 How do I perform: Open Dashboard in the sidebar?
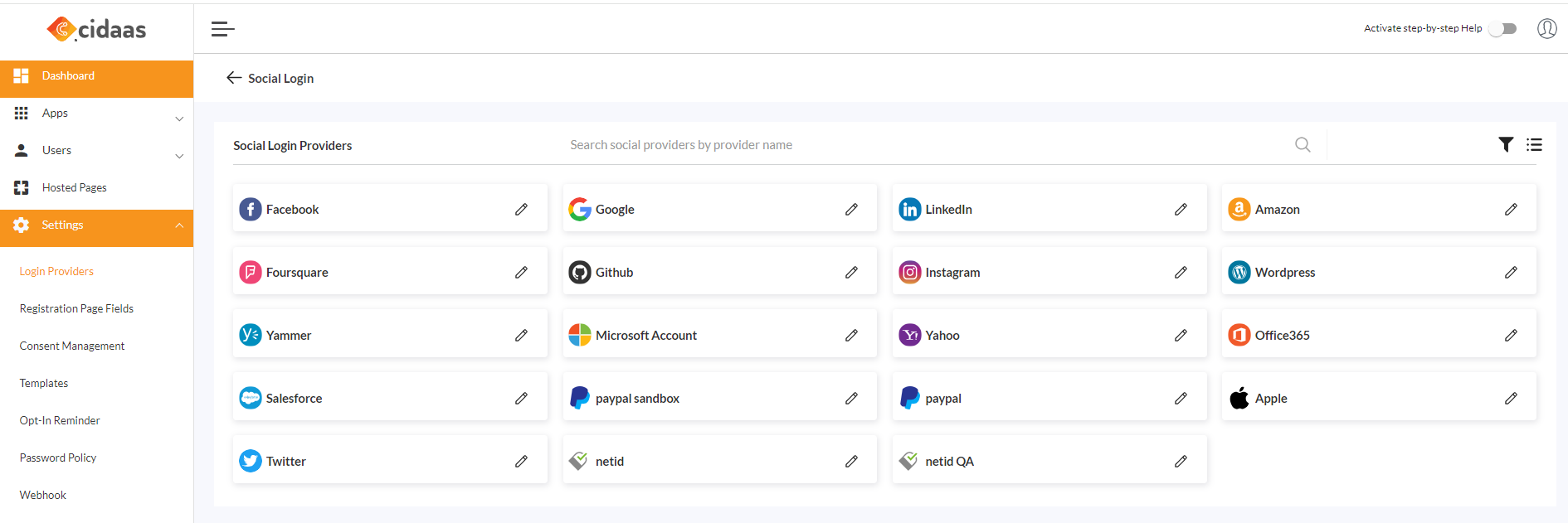tap(96, 79)
